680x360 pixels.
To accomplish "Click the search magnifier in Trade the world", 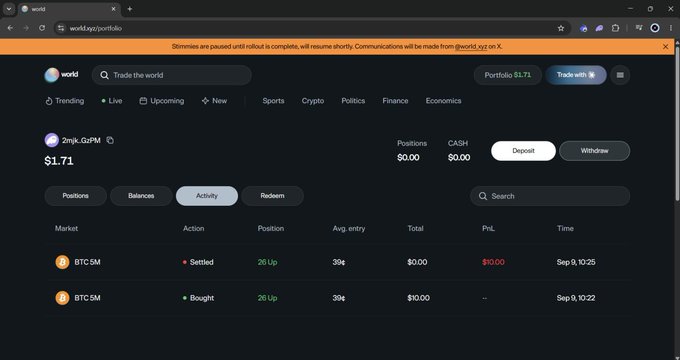I will click(105, 75).
